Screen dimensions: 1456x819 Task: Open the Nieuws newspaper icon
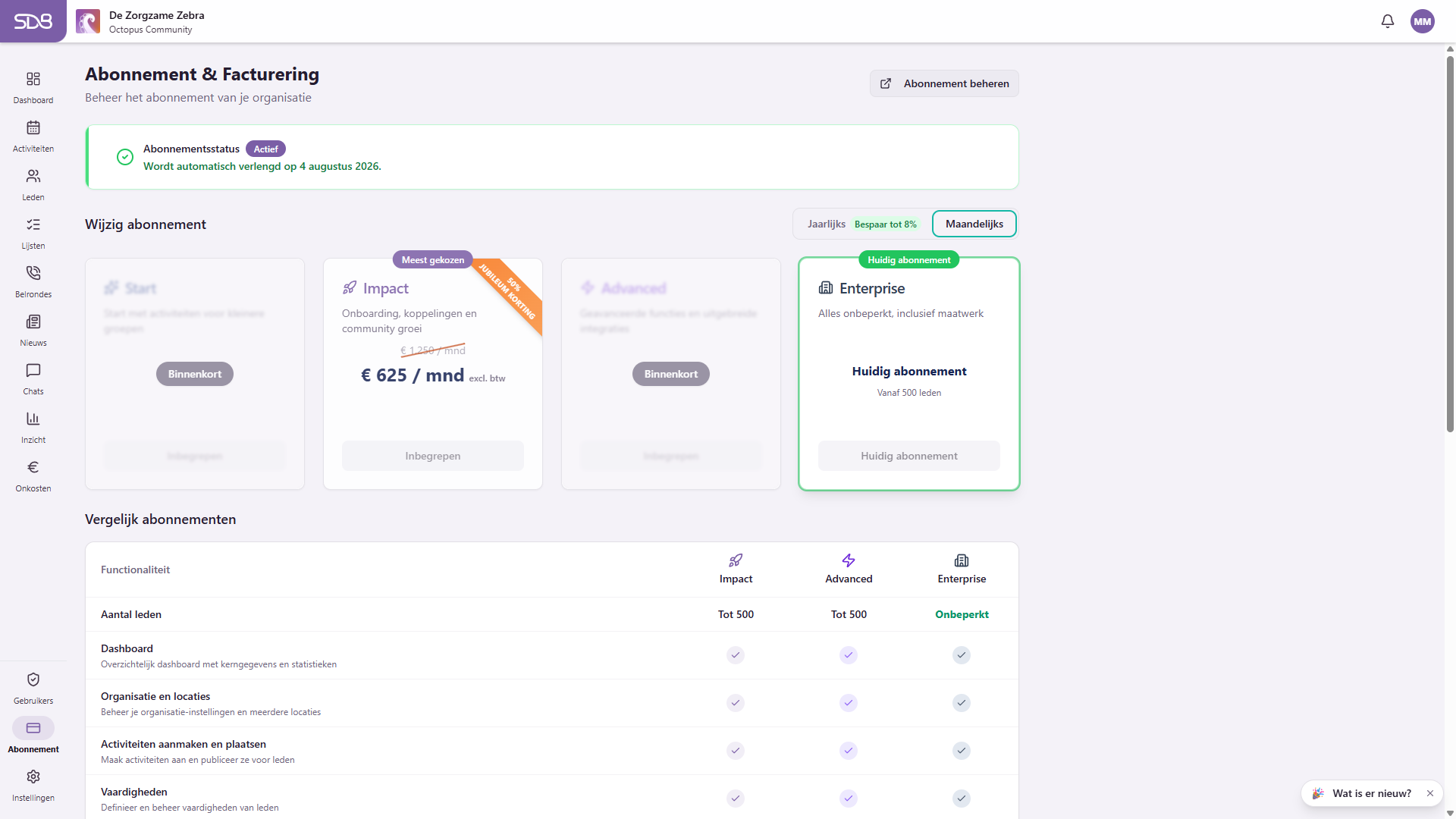click(x=33, y=322)
